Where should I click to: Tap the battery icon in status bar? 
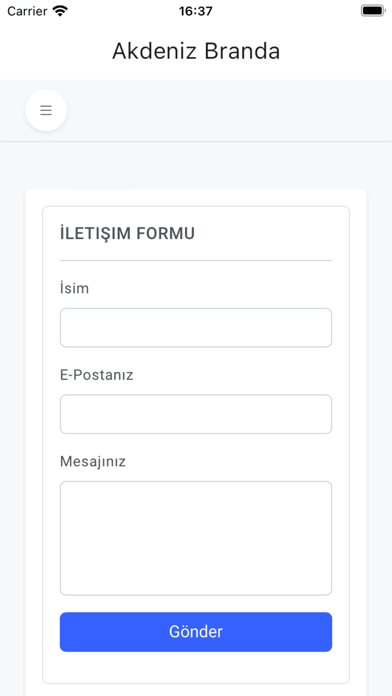[x=372, y=11]
